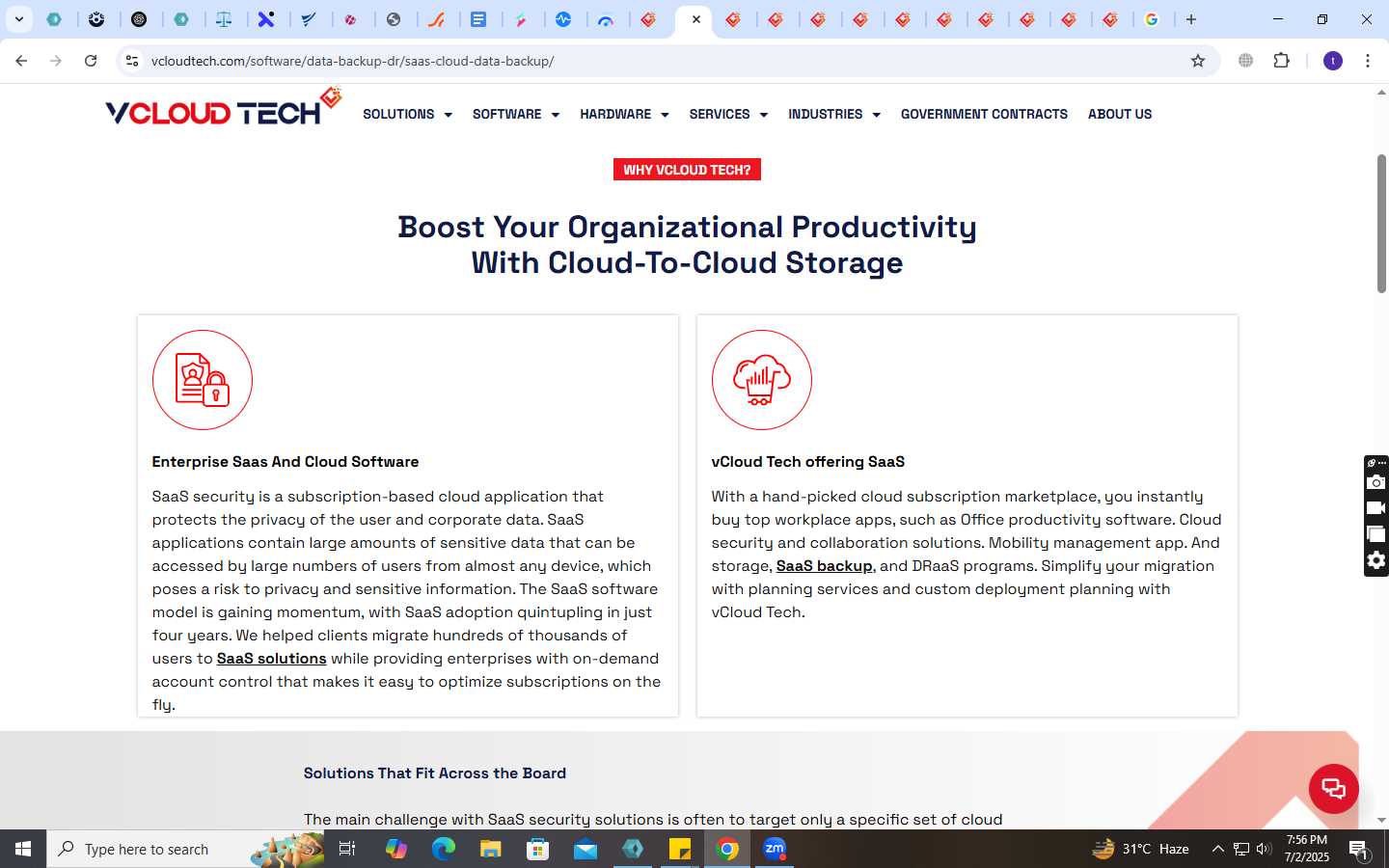Screen dimensions: 1389x868
Task: Switch to the blue X icon tab
Action: [x=266, y=19]
